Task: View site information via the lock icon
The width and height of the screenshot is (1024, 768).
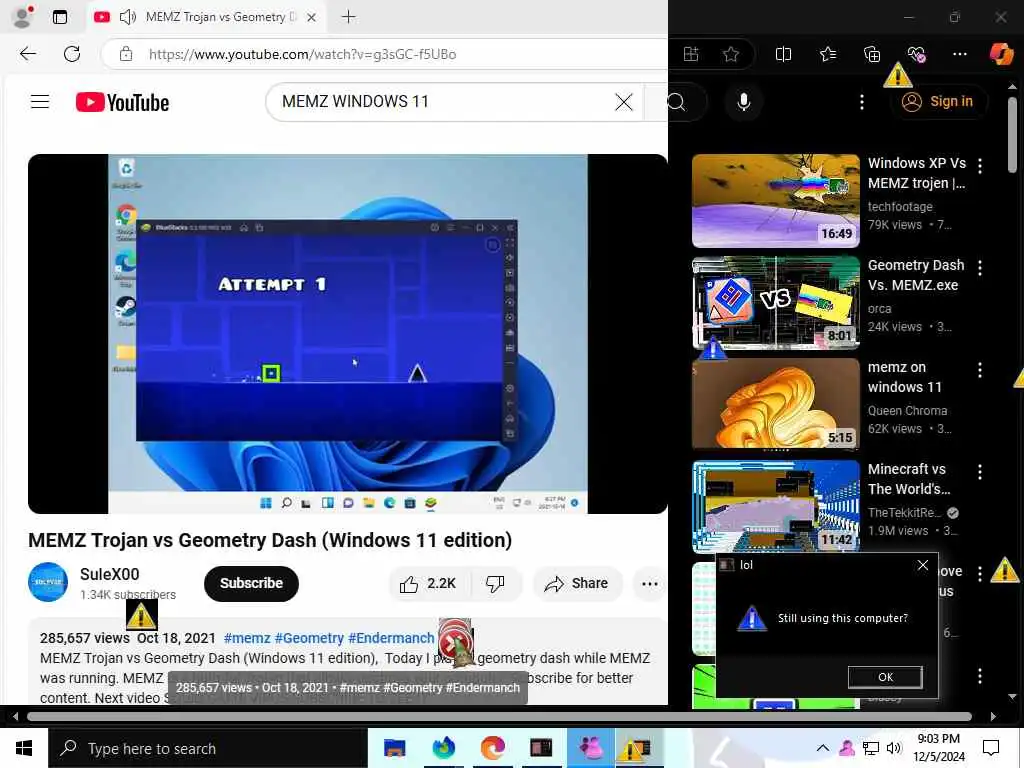Action: [126, 54]
